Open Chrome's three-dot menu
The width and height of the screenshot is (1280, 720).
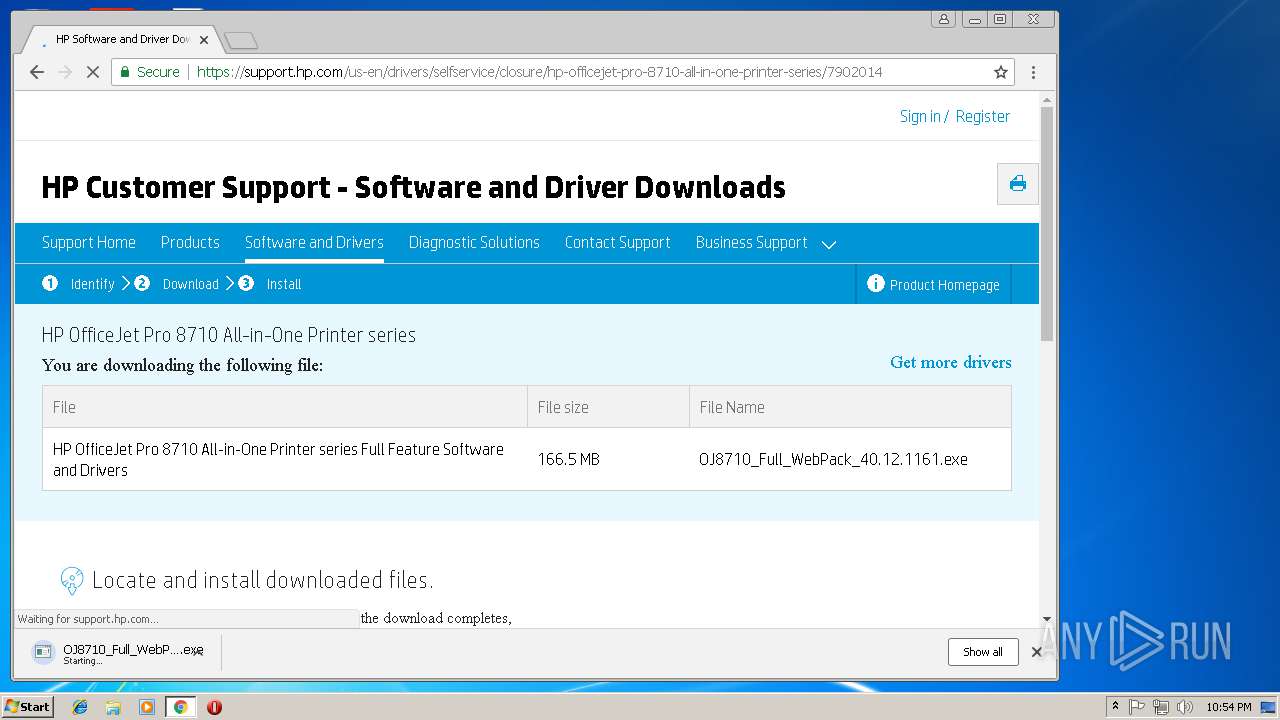pos(1033,72)
